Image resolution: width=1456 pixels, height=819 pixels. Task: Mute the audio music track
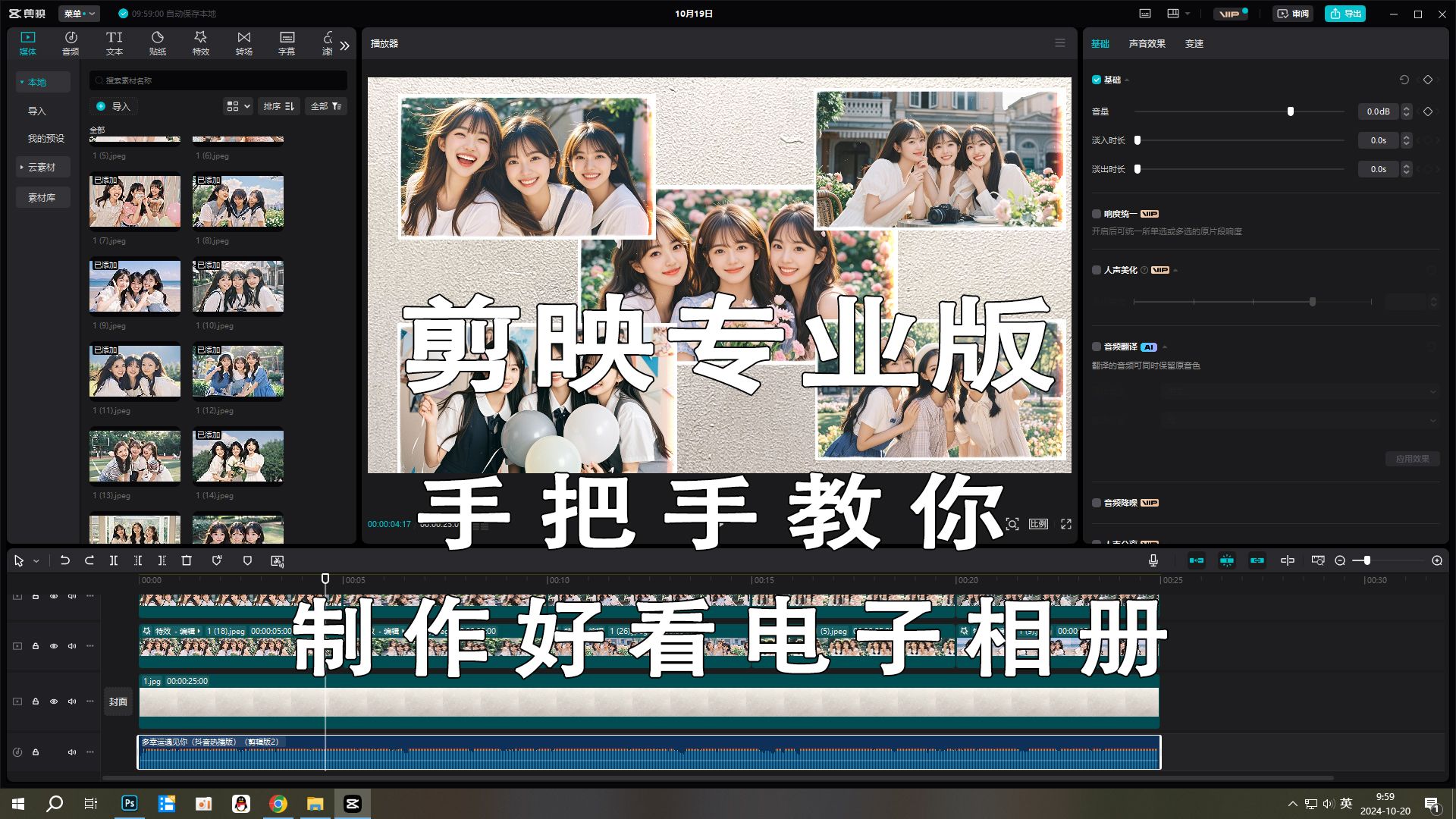click(x=72, y=752)
